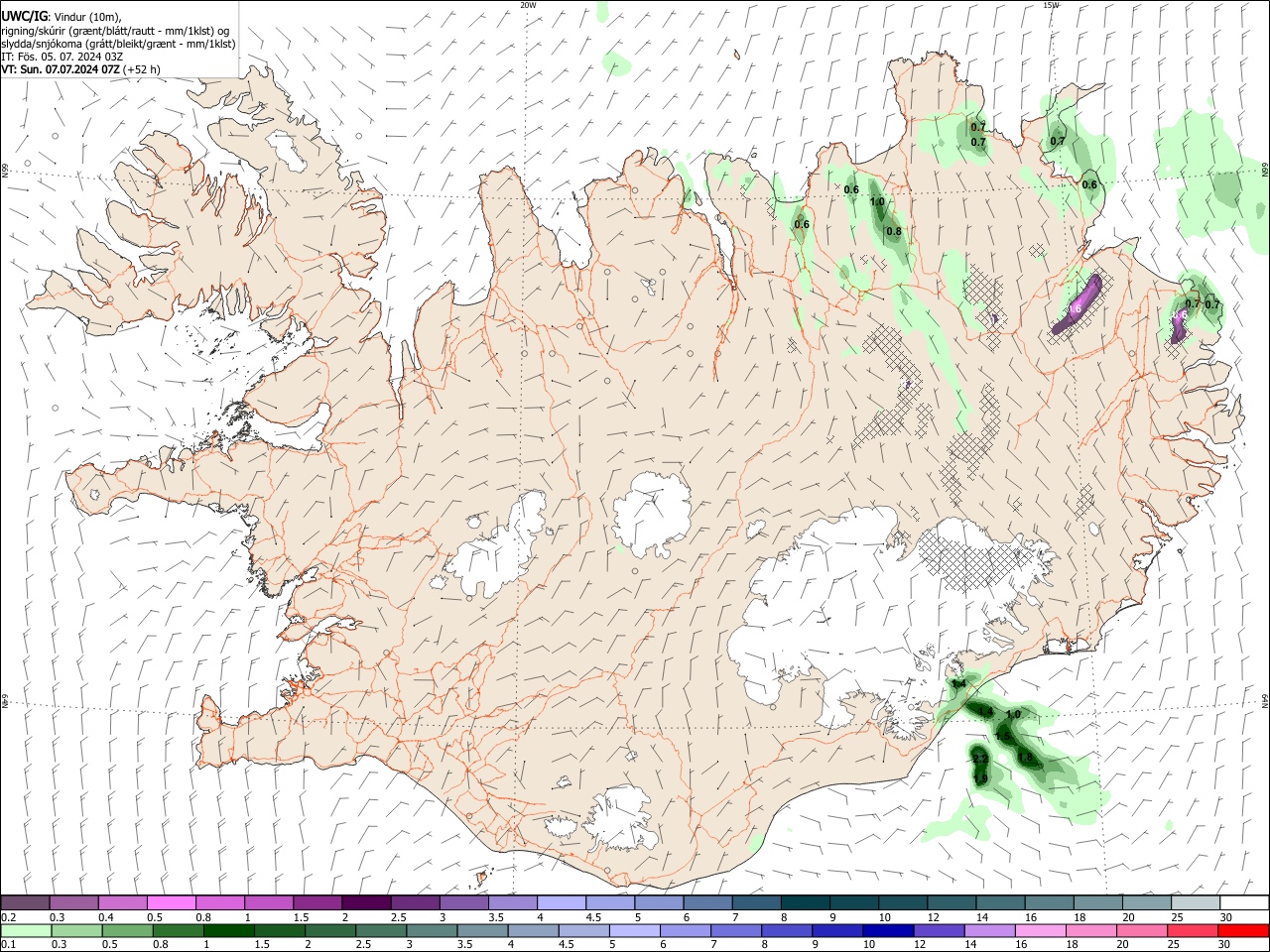Click the bottom-row bright red swatch at 30
Image resolution: width=1270 pixels, height=952 pixels.
tap(1243, 931)
